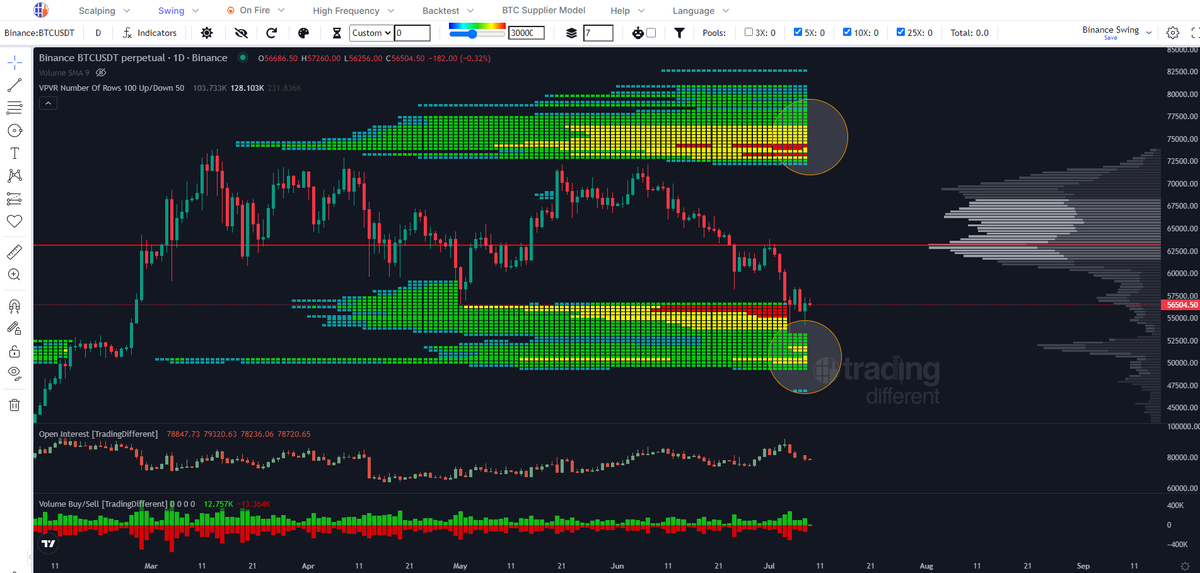Click the Save link under Binance Swing

pos(1111,38)
